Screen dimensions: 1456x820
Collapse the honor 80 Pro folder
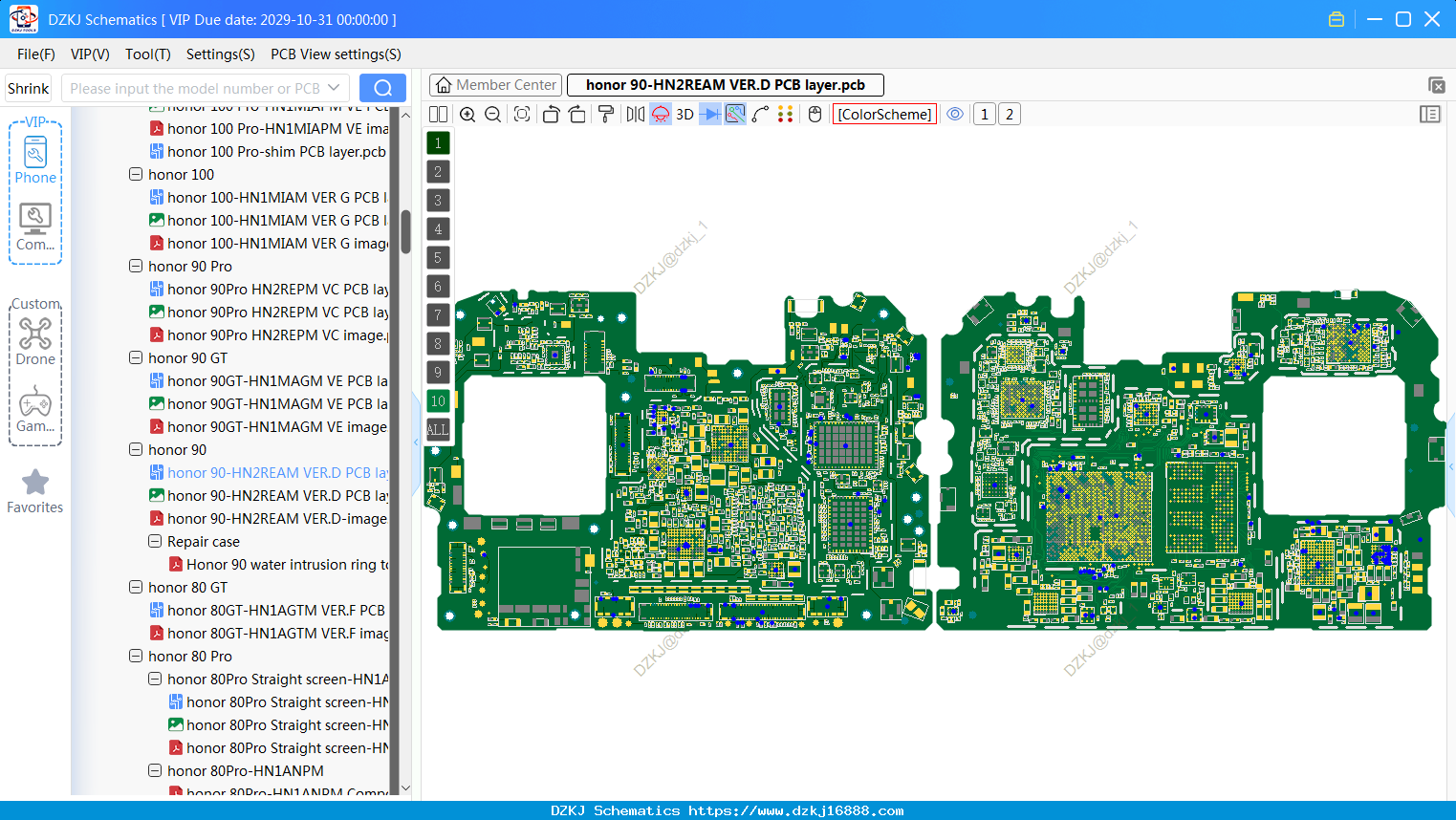pyautogui.click(x=136, y=657)
